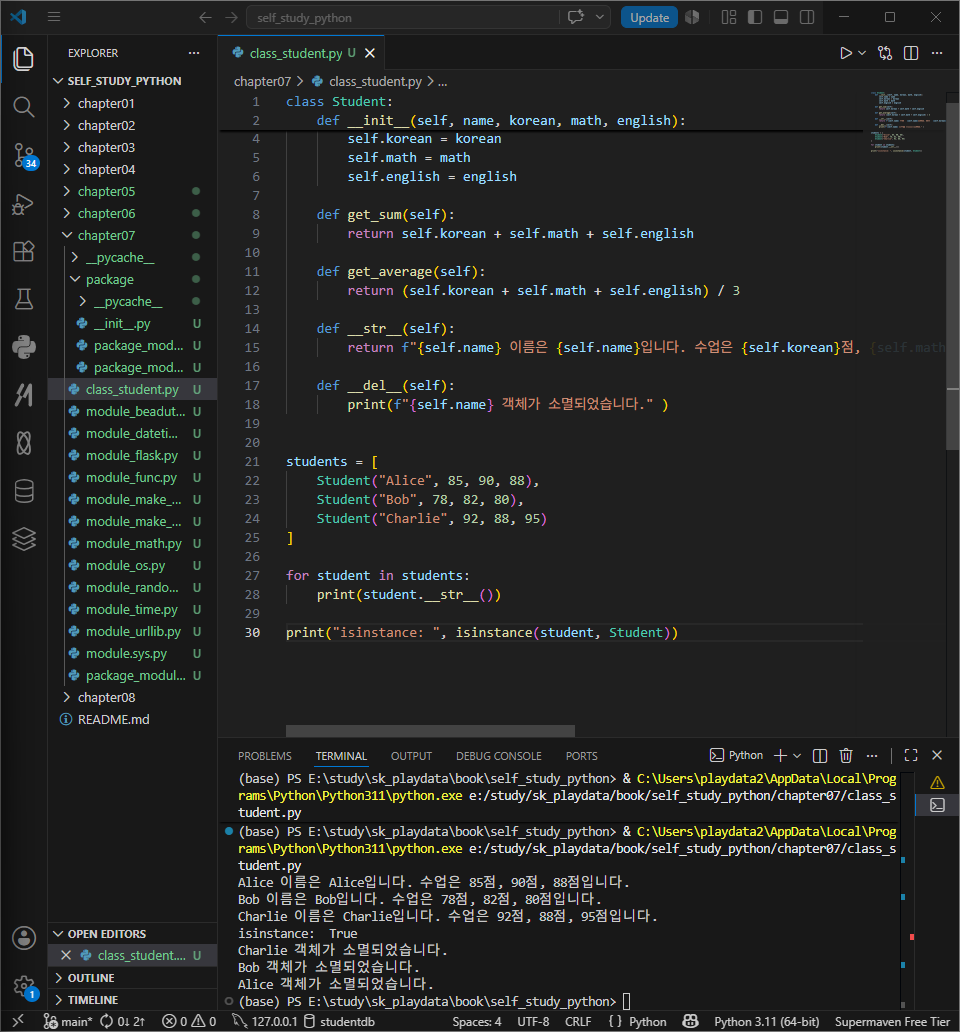960x1032 pixels.
Task: Open the Explorer view in activity bar
Action: (24, 59)
